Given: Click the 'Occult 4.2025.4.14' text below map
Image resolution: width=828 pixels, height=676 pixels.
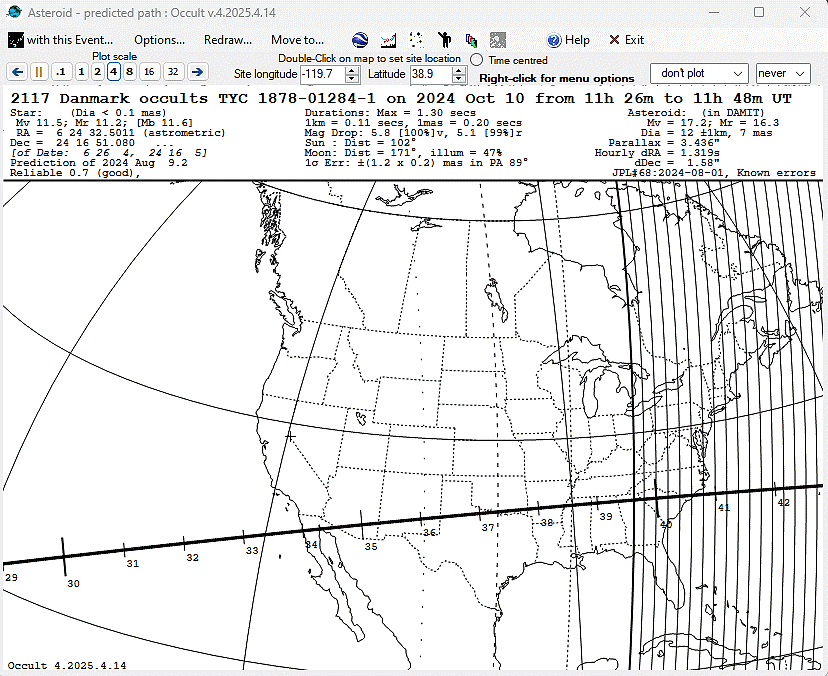Looking at the screenshot, I should point(67,665).
